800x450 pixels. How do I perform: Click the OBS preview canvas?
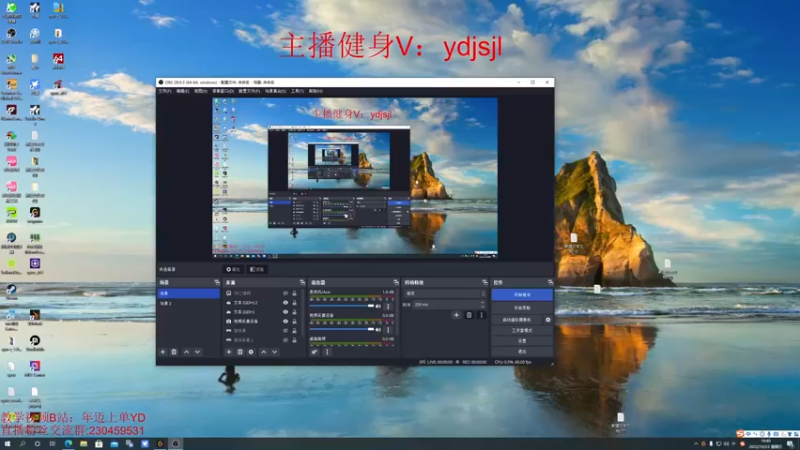355,177
